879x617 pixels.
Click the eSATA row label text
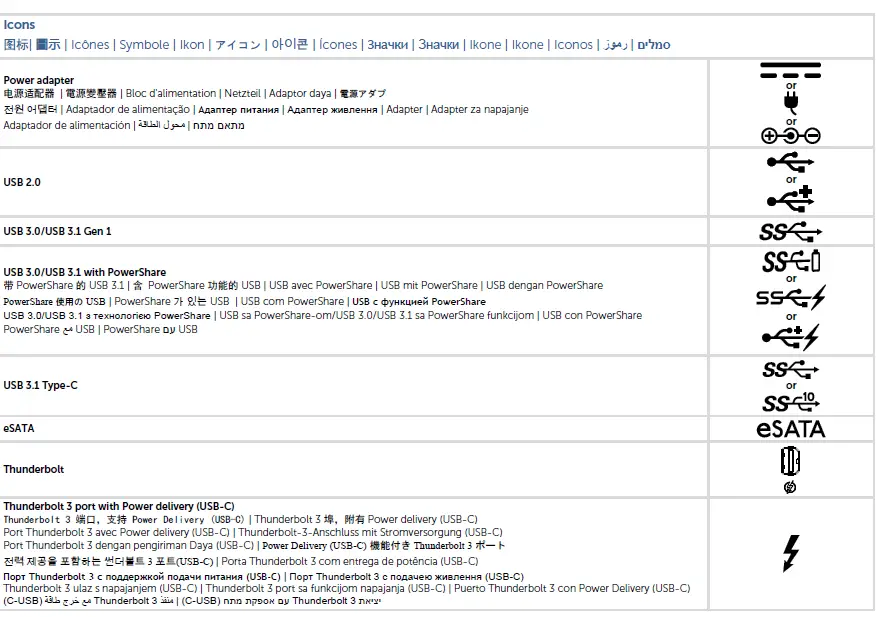19,429
